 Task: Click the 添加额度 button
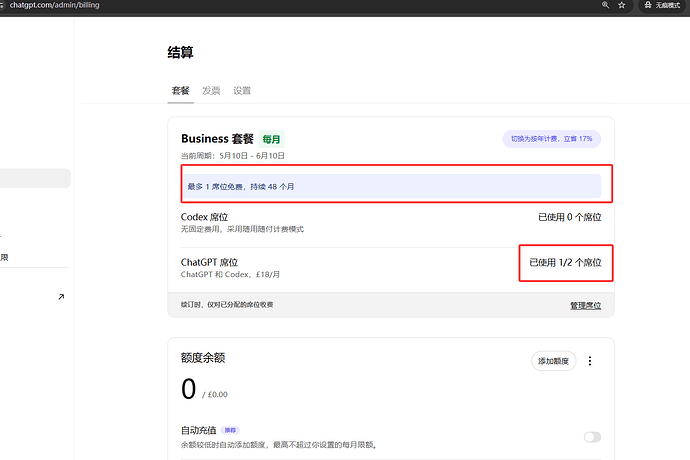[554, 361]
